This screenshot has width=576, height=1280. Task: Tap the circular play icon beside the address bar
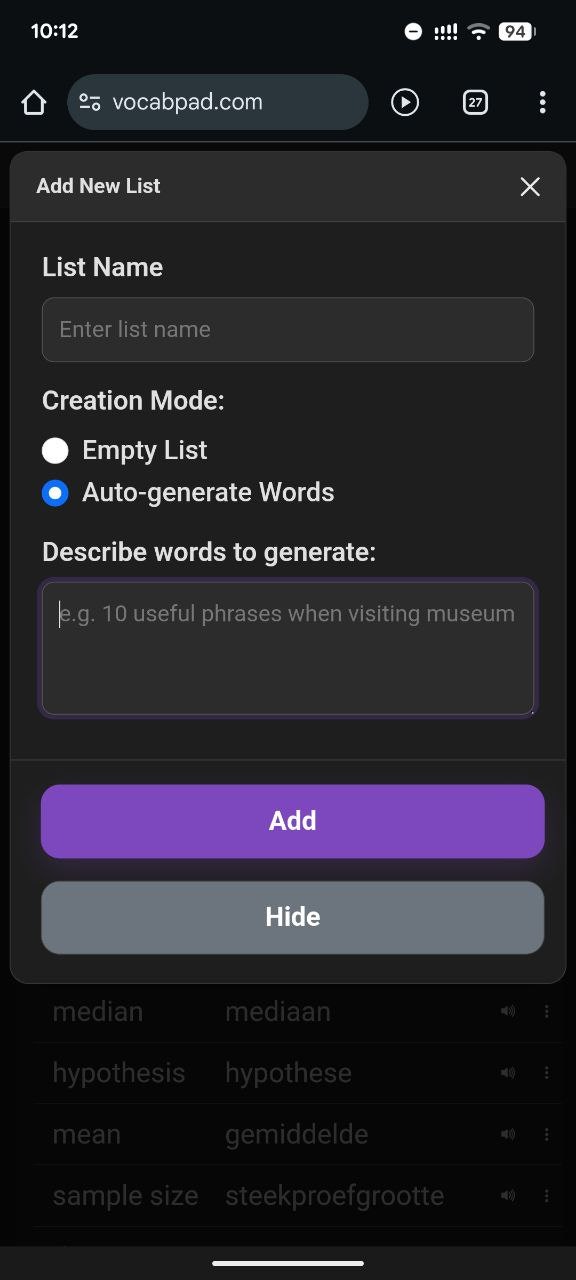coord(405,102)
